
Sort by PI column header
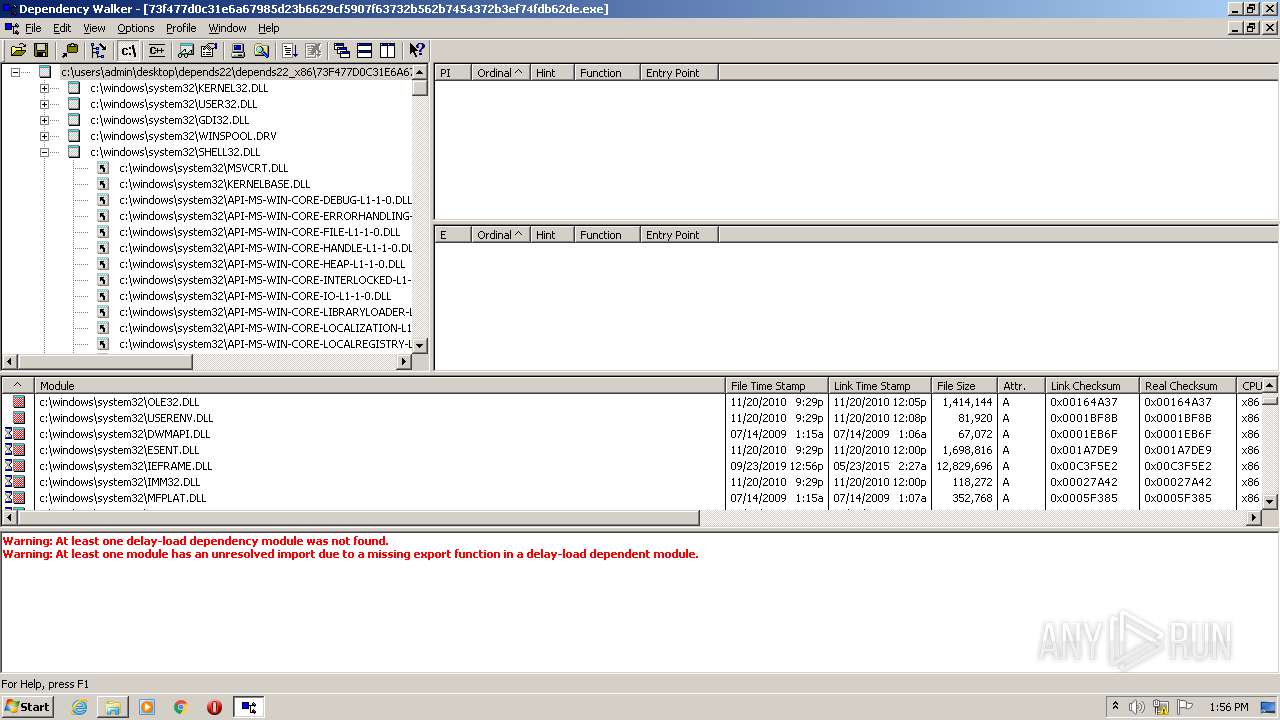click(452, 73)
